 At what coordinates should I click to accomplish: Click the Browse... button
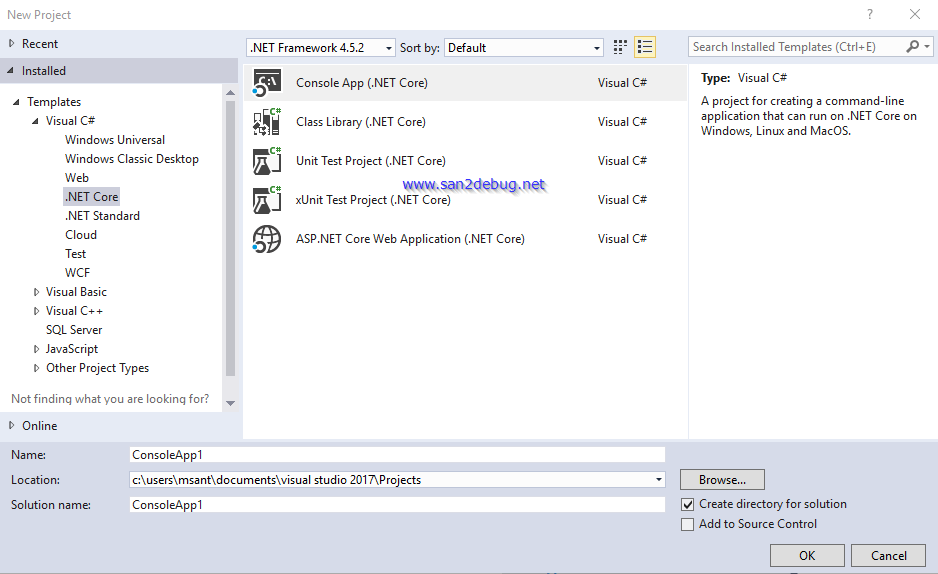(722, 480)
